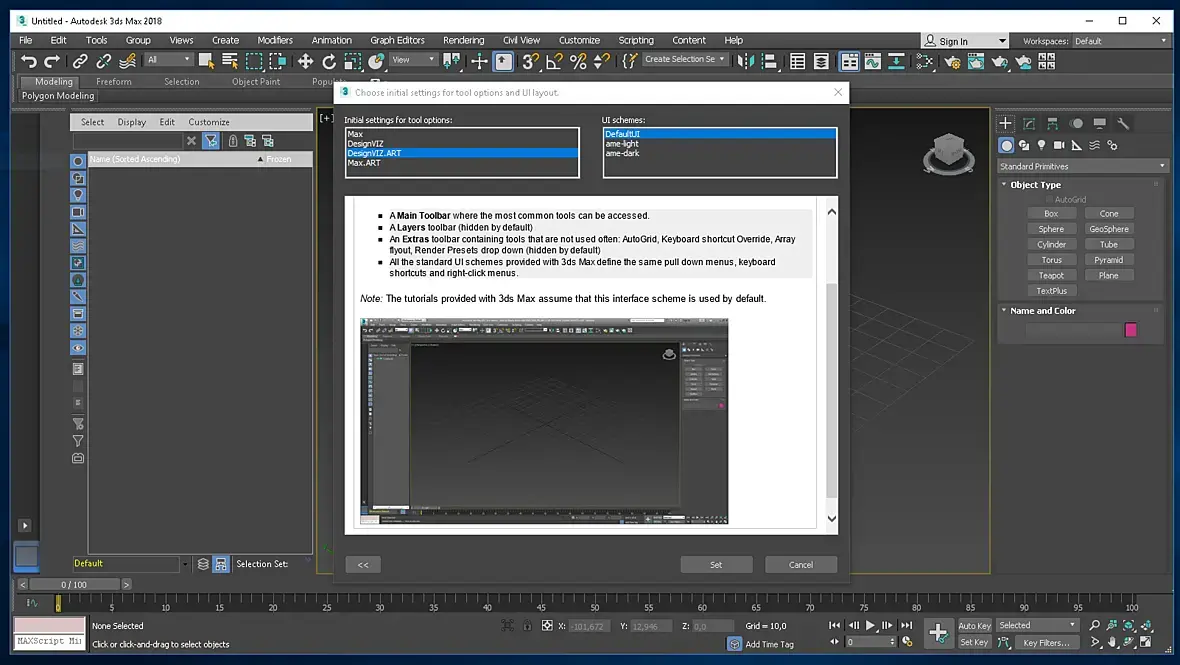The image size is (1180, 665).
Task: Click the Unlink Selection icon
Action: 104,61
